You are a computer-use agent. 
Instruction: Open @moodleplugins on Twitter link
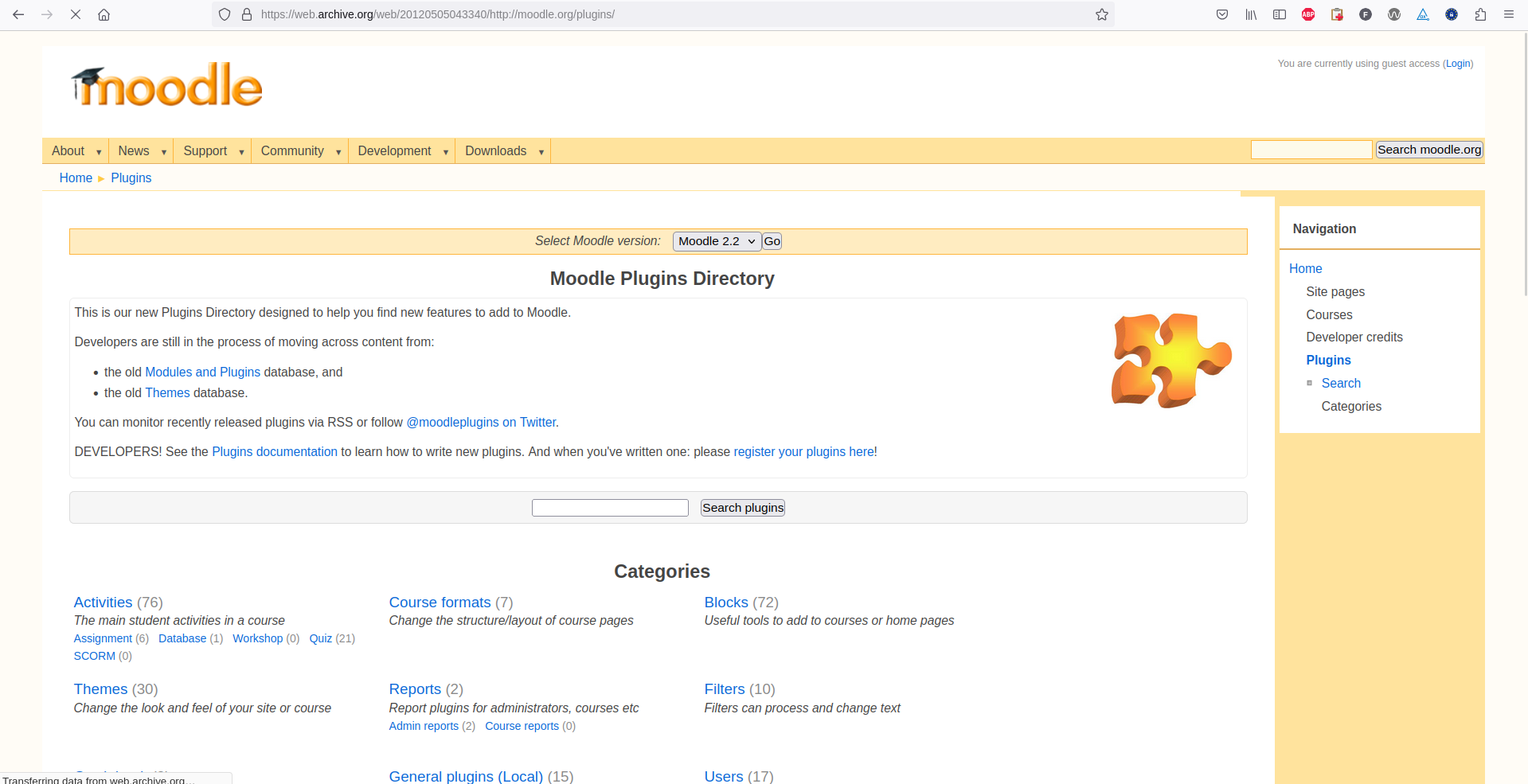coord(481,423)
